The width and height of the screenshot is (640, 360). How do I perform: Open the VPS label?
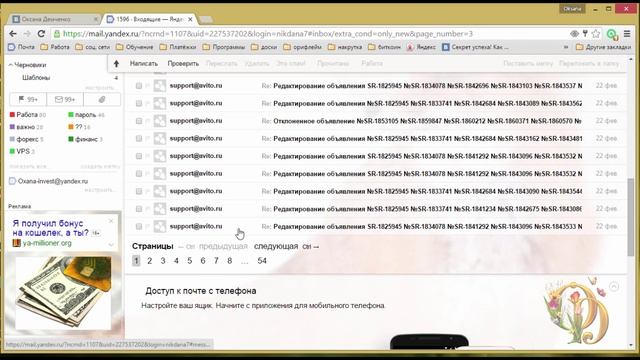(x=23, y=151)
